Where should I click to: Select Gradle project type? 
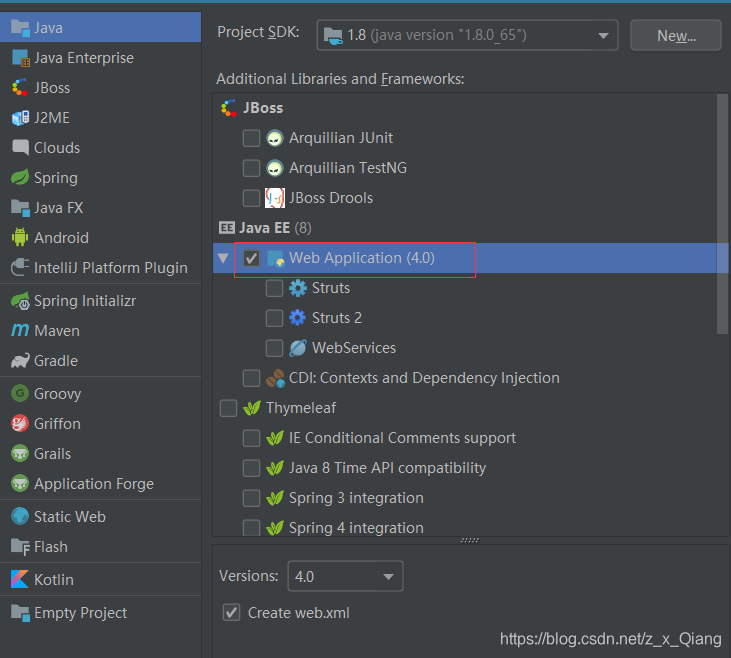[x=100, y=360]
